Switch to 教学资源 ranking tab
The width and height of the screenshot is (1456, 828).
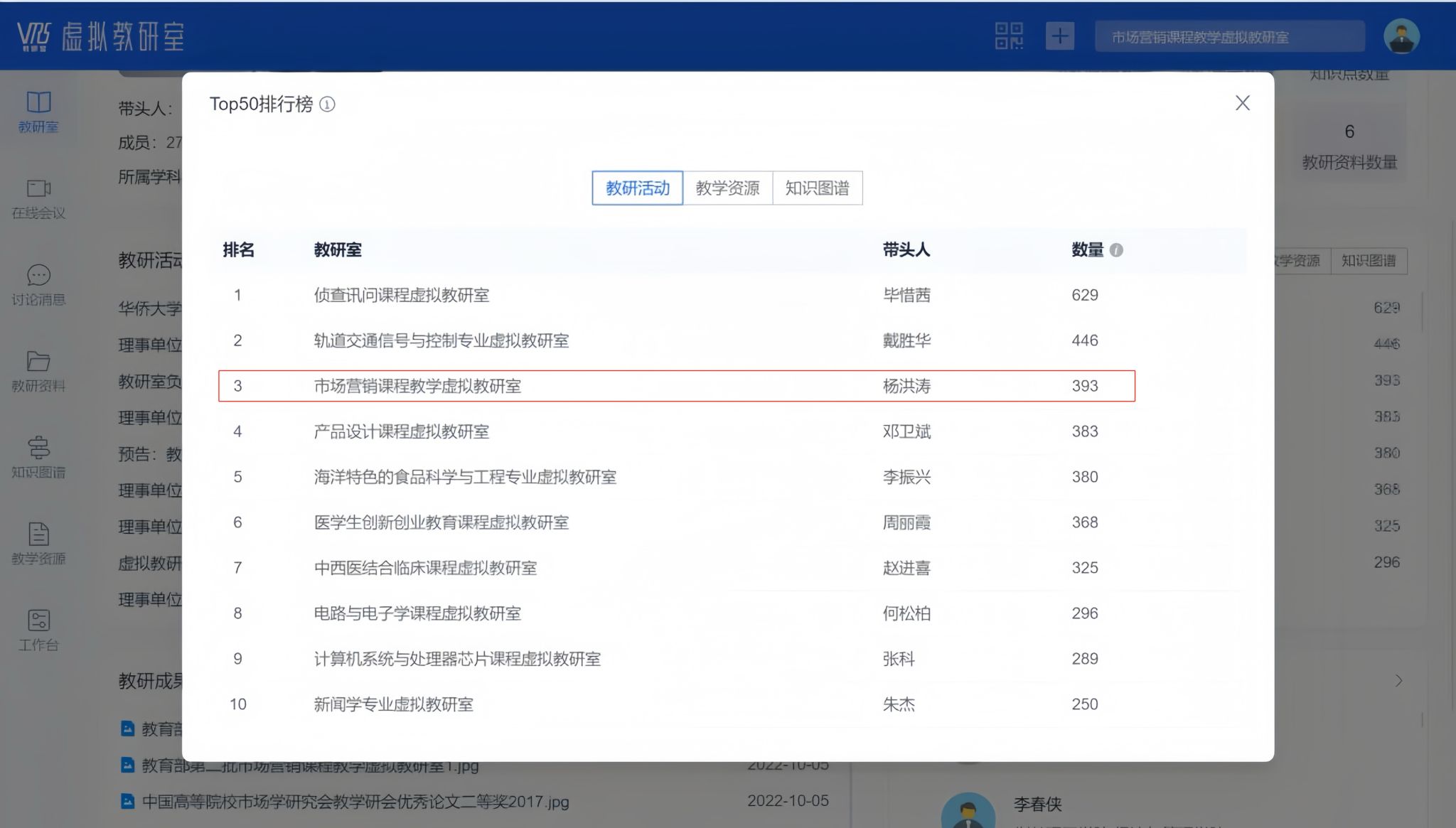click(x=727, y=188)
